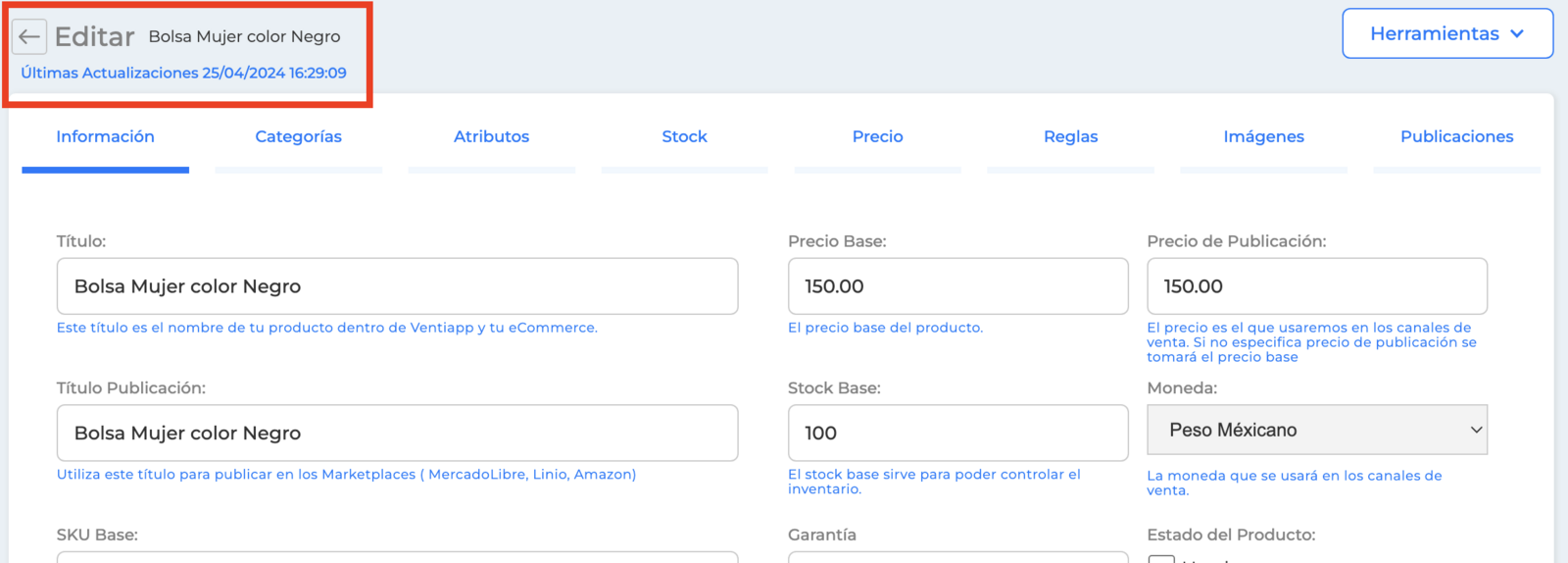Switch to the Reglas tab
Image resolution: width=1568 pixels, height=563 pixels.
[x=1070, y=136]
